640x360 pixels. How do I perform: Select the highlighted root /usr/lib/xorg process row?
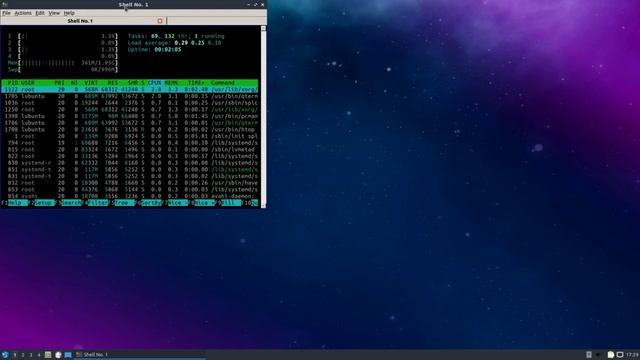130,89
